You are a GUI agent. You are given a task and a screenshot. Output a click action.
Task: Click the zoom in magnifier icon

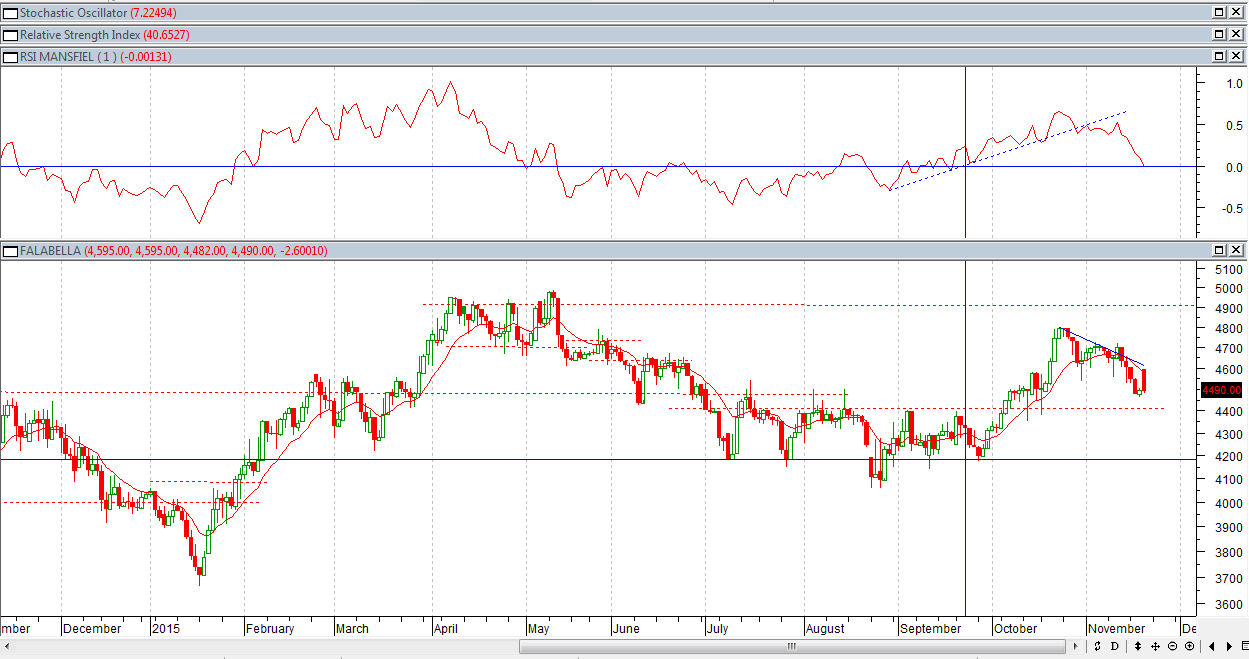click(x=1188, y=647)
